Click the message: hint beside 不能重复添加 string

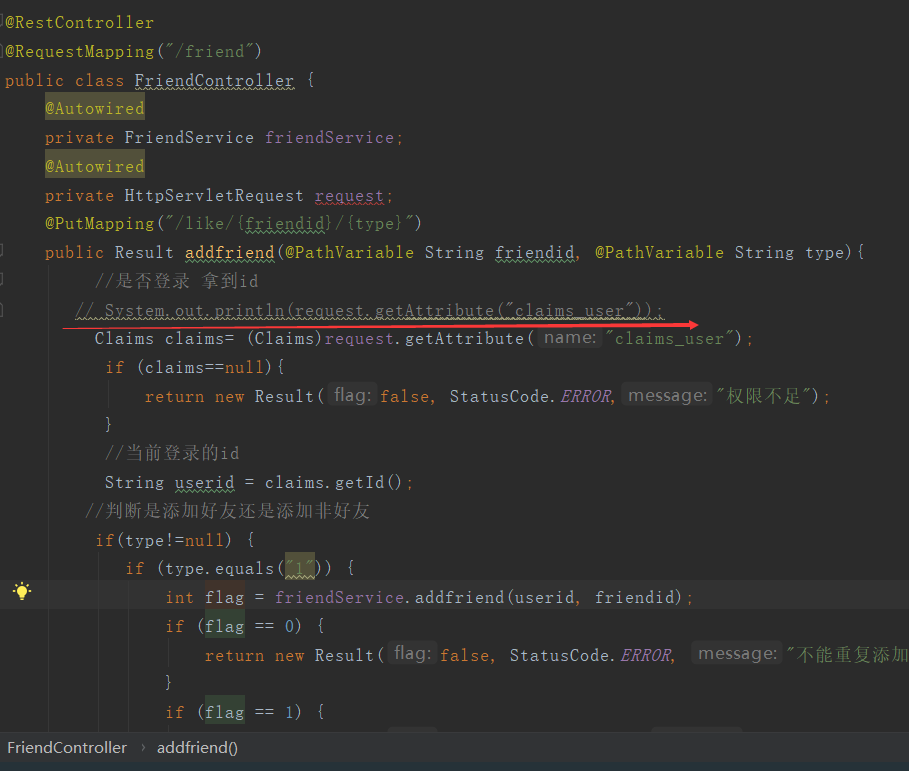click(x=737, y=653)
